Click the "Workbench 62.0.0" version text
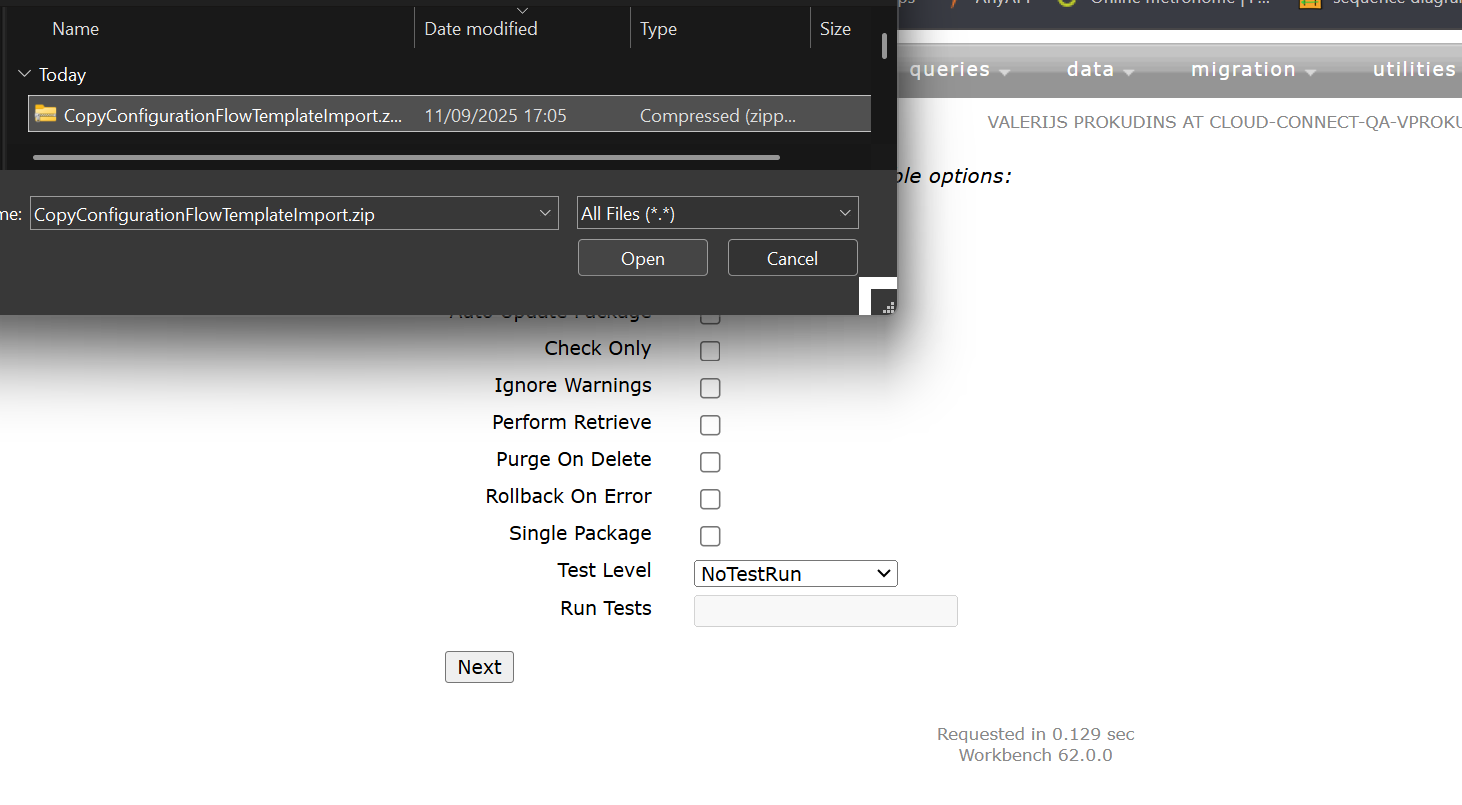The width and height of the screenshot is (1462, 805). [1035, 755]
